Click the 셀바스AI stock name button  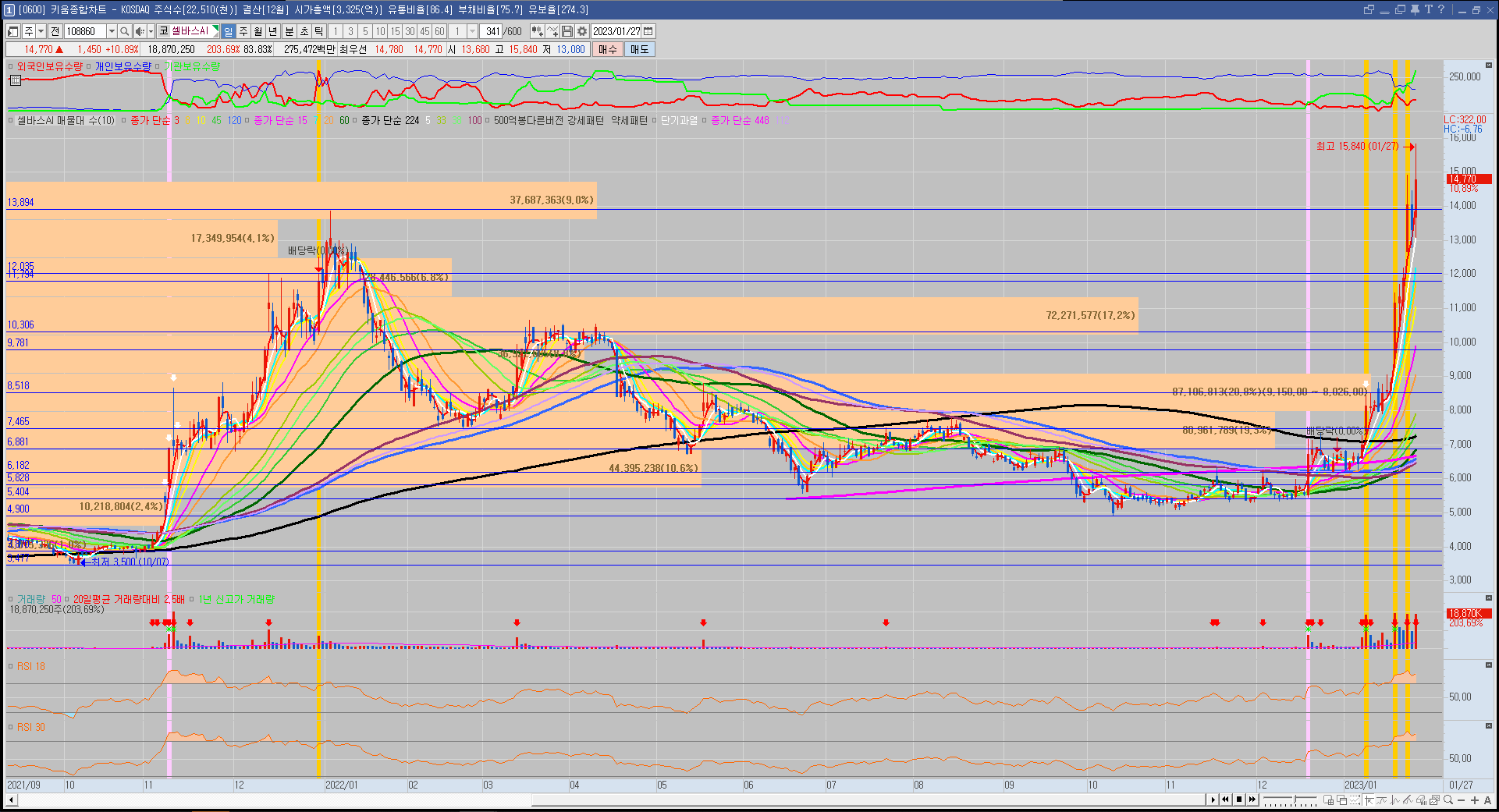[x=190, y=31]
